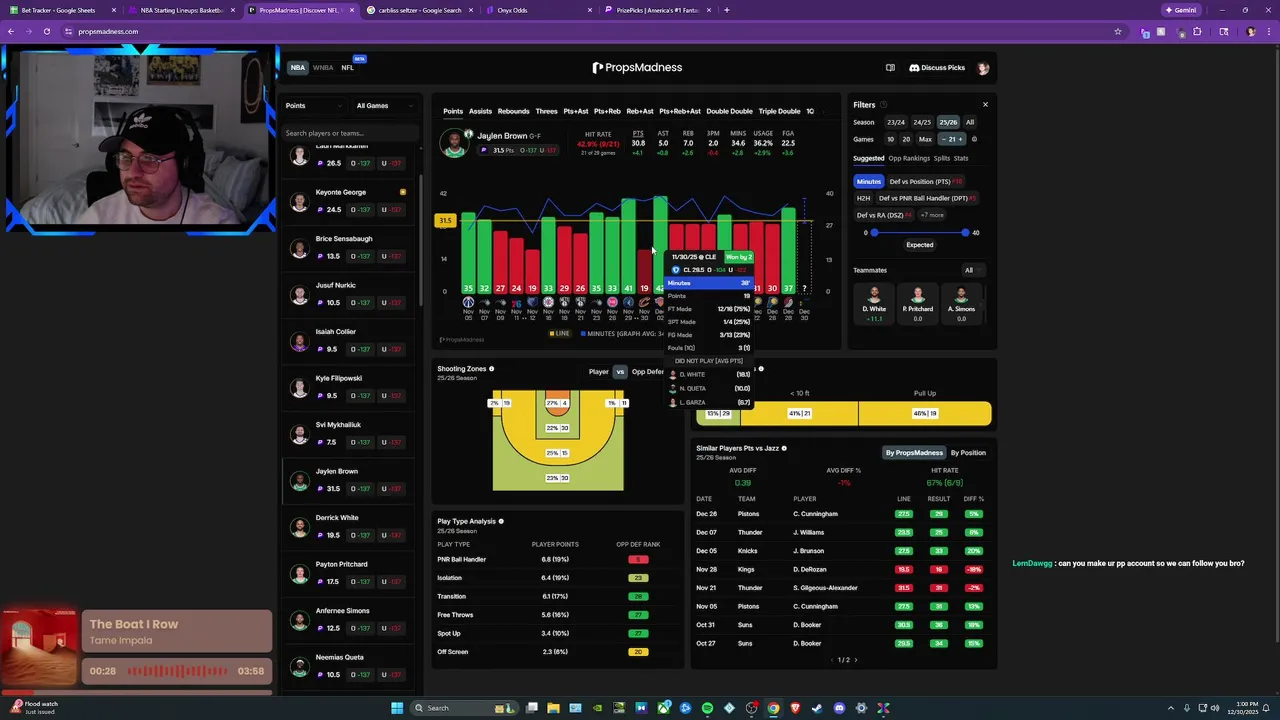The height and width of the screenshot is (720, 1280).
Task: Bookmark this page with the star icon
Action: click(1118, 31)
